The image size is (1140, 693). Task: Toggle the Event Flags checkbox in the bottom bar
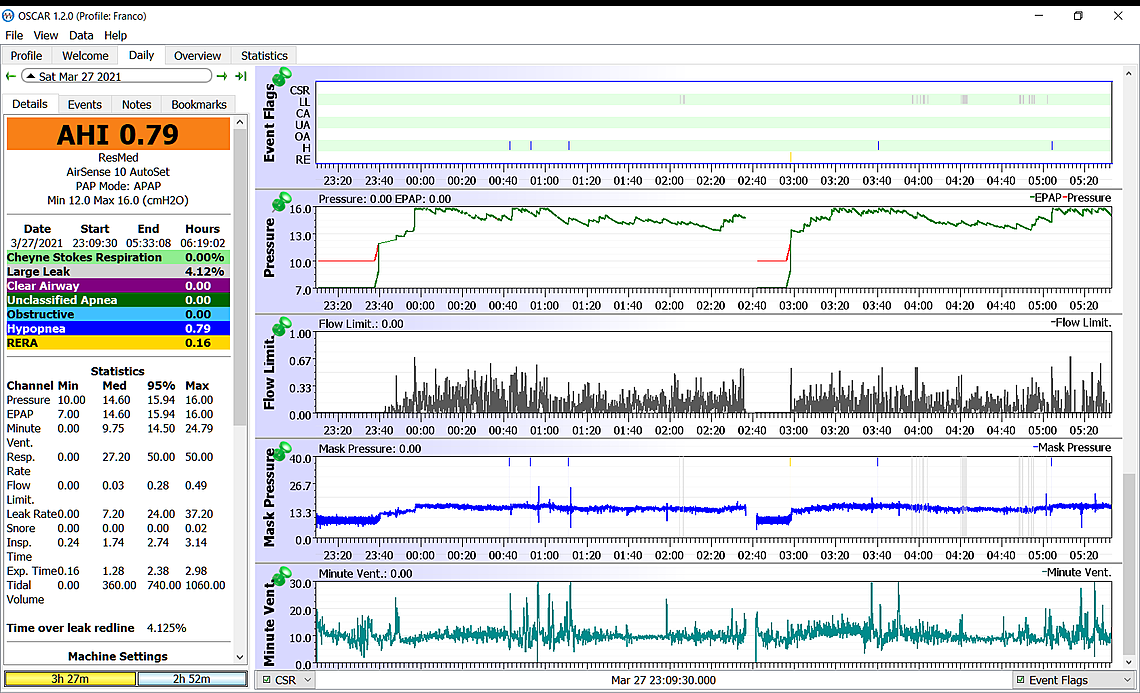click(1021, 680)
